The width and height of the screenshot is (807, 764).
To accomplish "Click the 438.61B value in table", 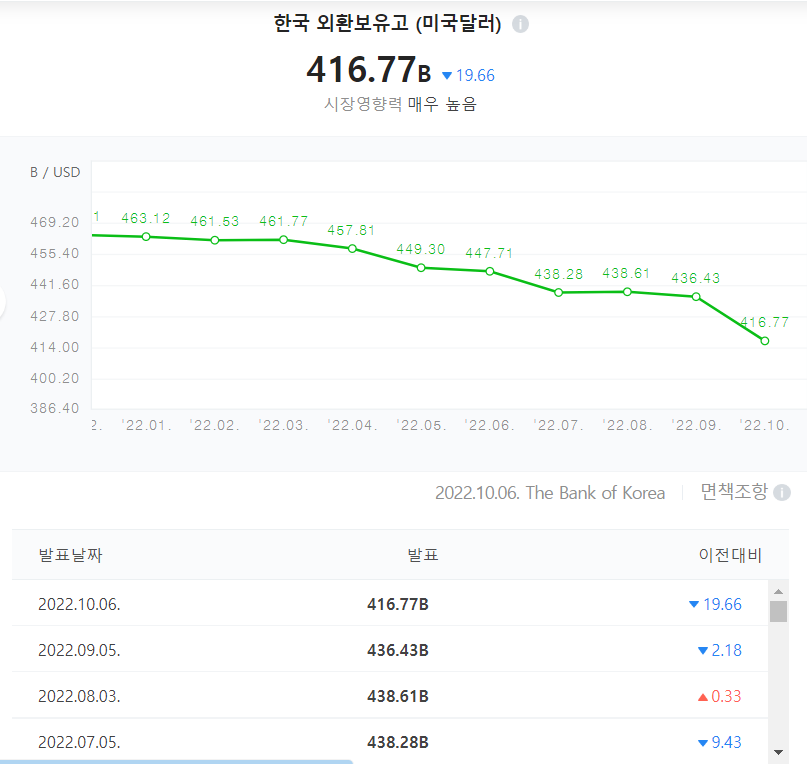I will click(x=398, y=696).
